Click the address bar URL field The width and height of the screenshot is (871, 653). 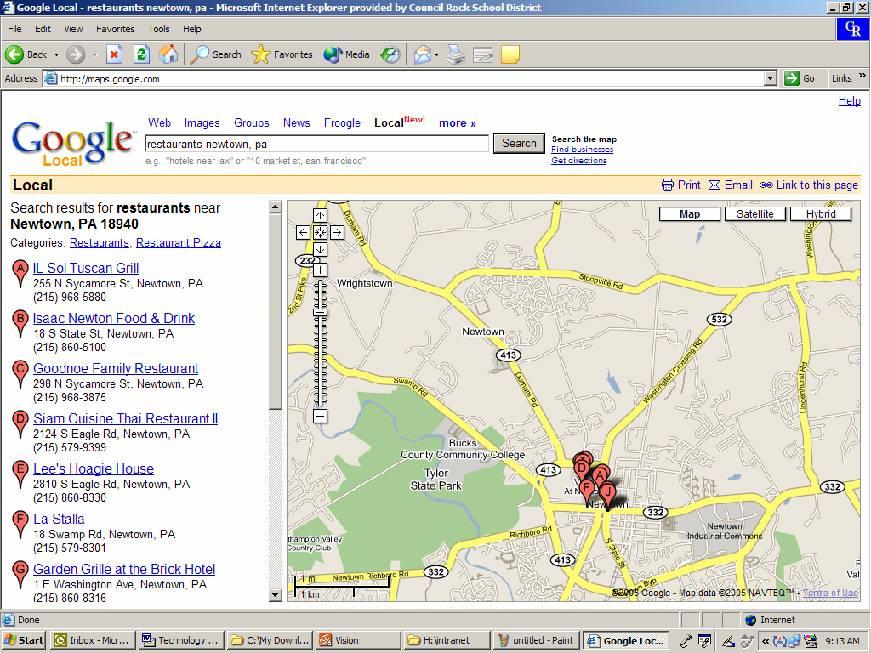[x=404, y=79]
